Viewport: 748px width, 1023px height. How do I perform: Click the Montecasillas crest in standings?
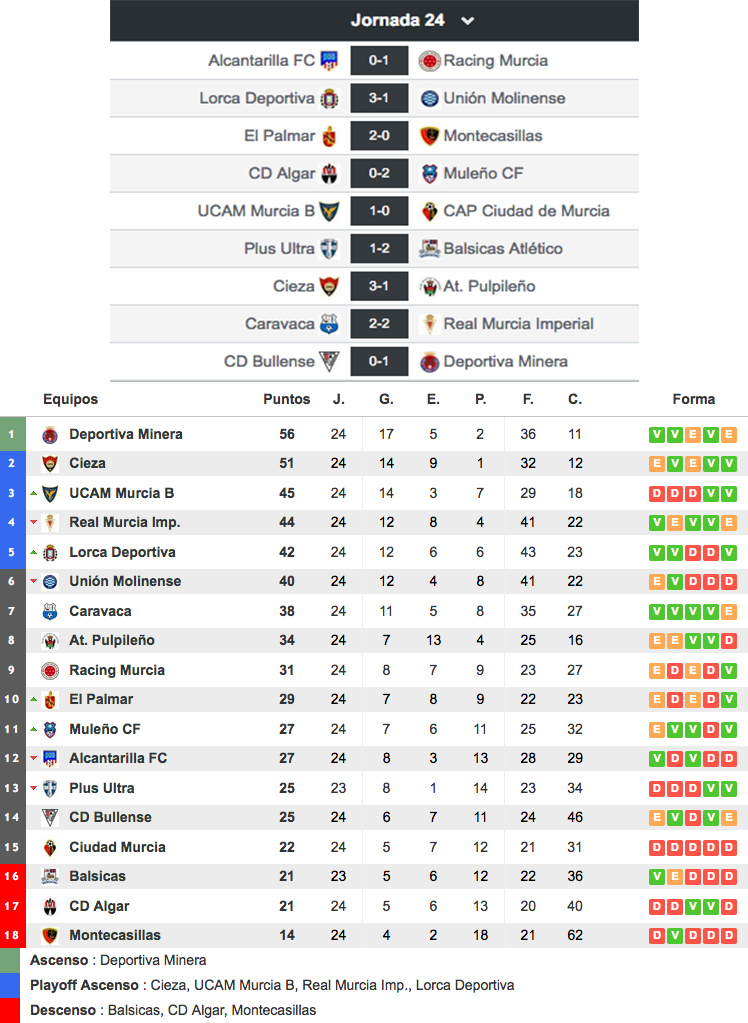[50, 936]
